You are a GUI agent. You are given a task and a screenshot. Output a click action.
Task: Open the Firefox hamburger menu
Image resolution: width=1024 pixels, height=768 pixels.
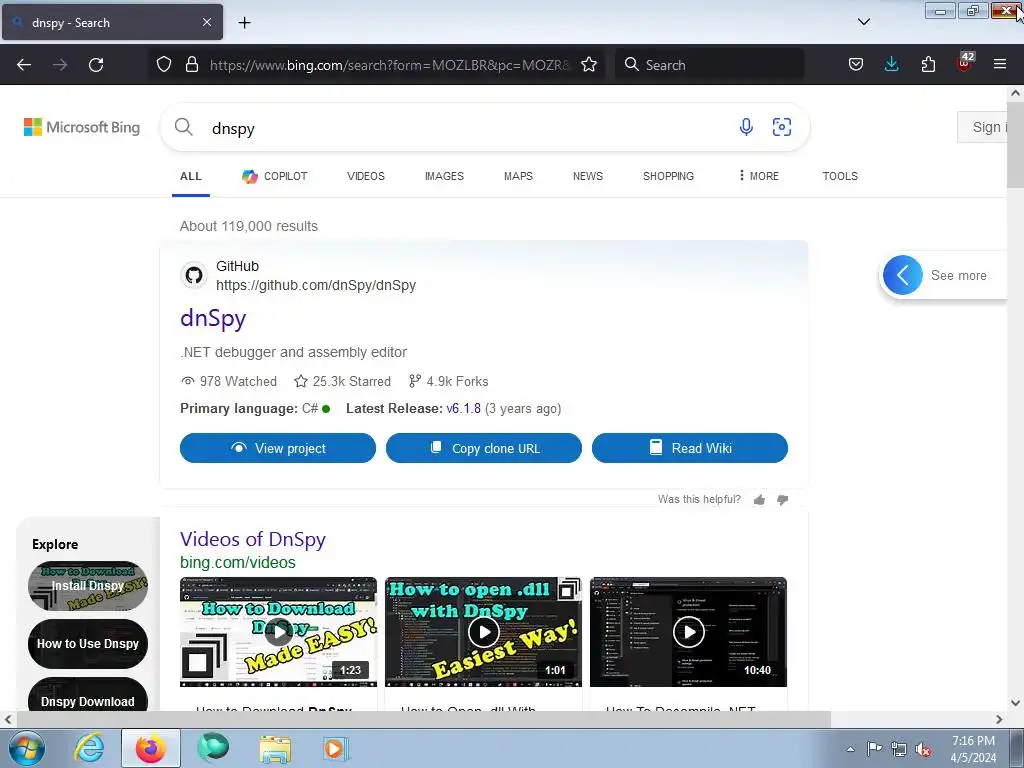click(x=1000, y=65)
